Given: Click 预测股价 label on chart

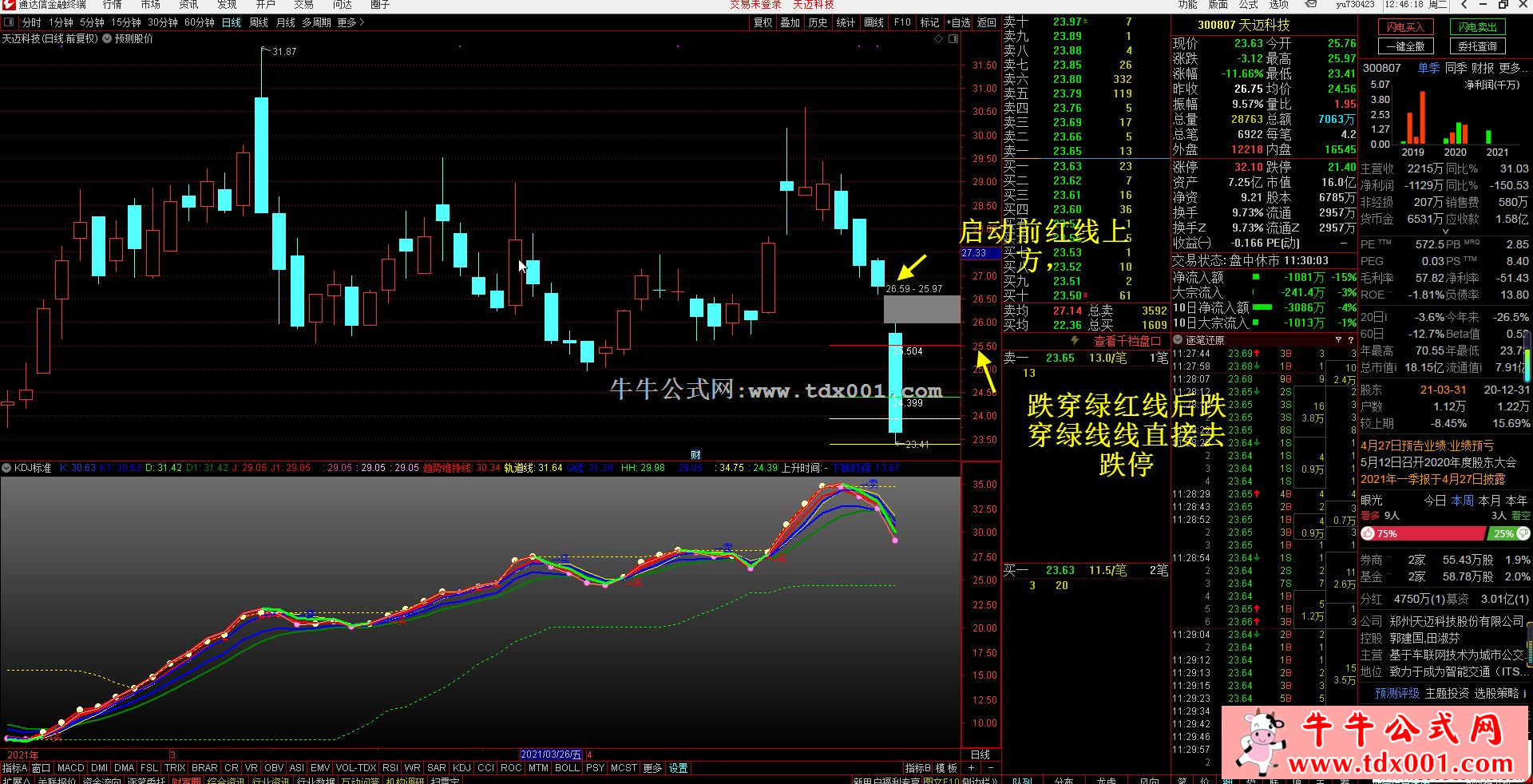Looking at the screenshot, I should (133, 38).
